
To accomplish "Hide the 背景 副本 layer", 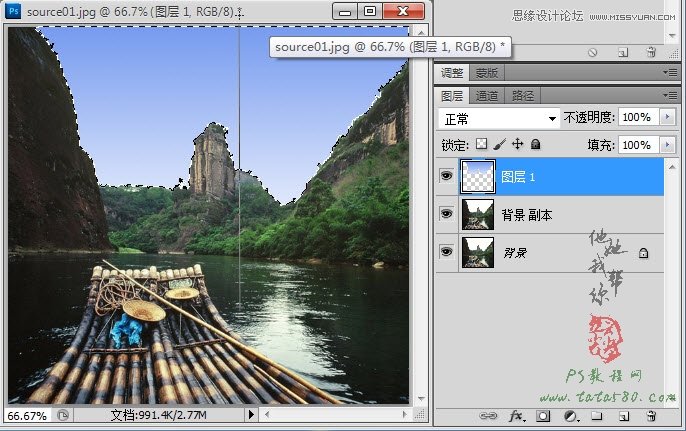I will click(x=446, y=214).
